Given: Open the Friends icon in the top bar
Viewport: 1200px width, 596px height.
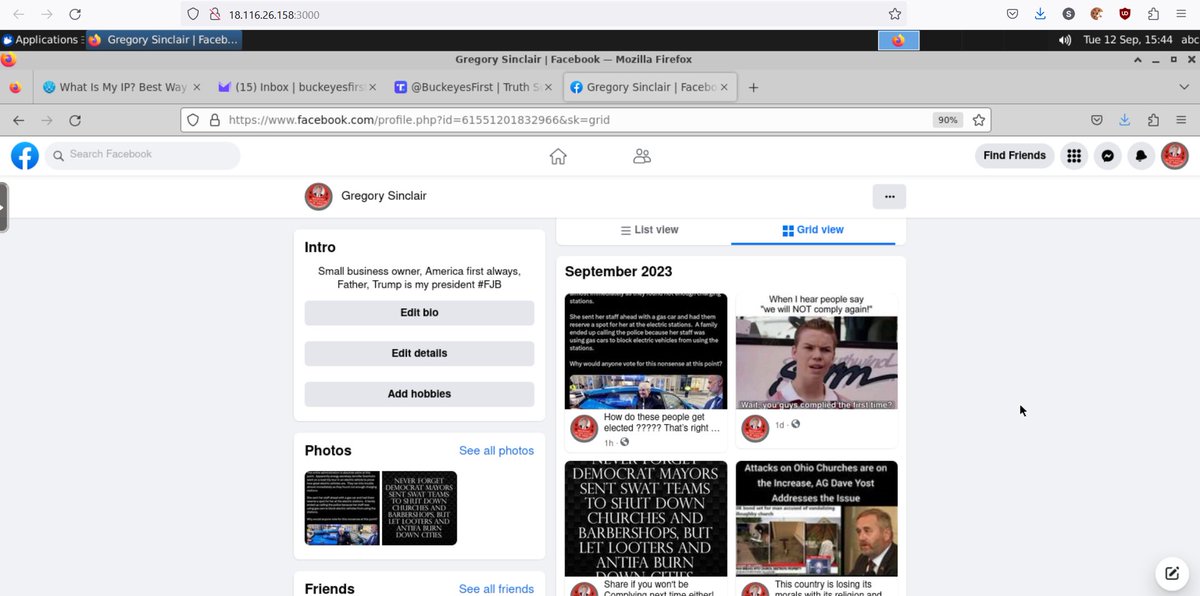Looking at the screenshot, I should (642, 156).
